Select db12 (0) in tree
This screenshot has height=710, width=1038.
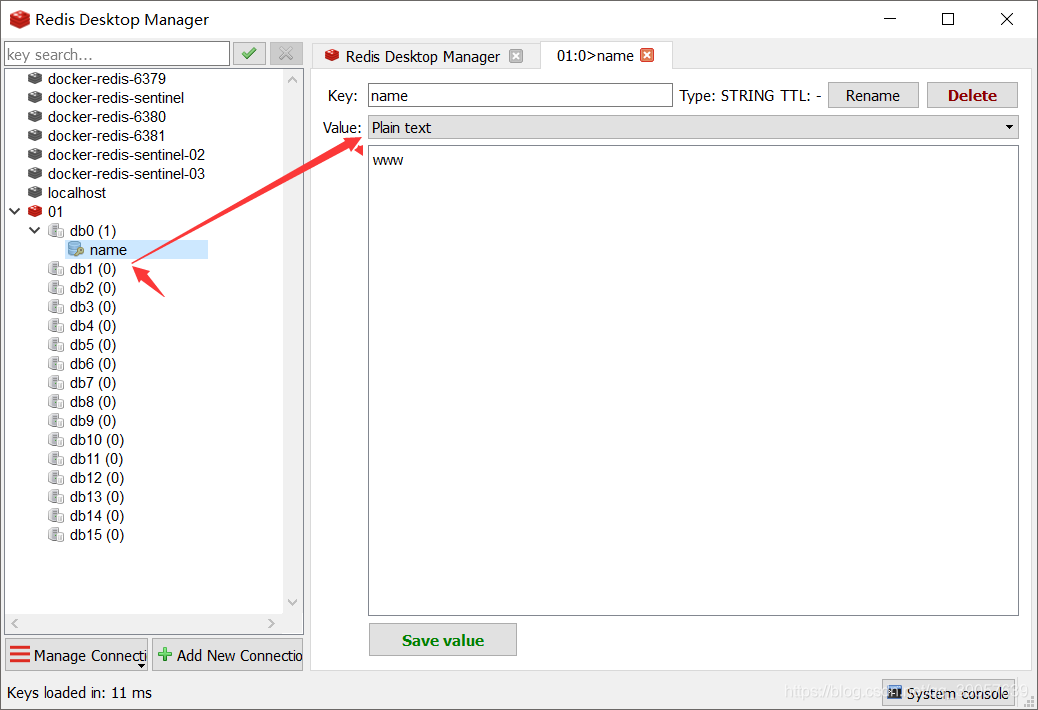[97, 478]
